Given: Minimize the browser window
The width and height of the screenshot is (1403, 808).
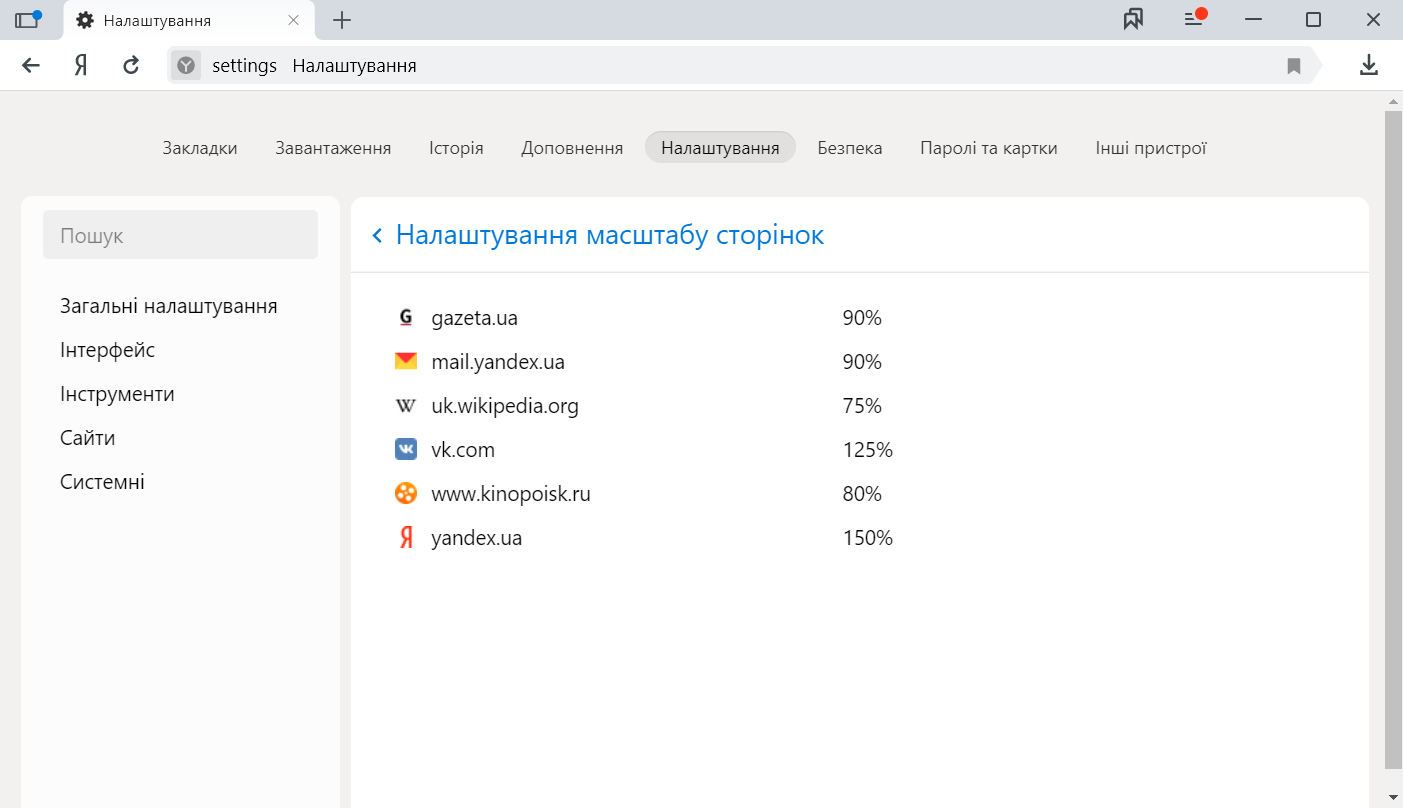Looking at the screenshot, I should [x=1254, y=20].
